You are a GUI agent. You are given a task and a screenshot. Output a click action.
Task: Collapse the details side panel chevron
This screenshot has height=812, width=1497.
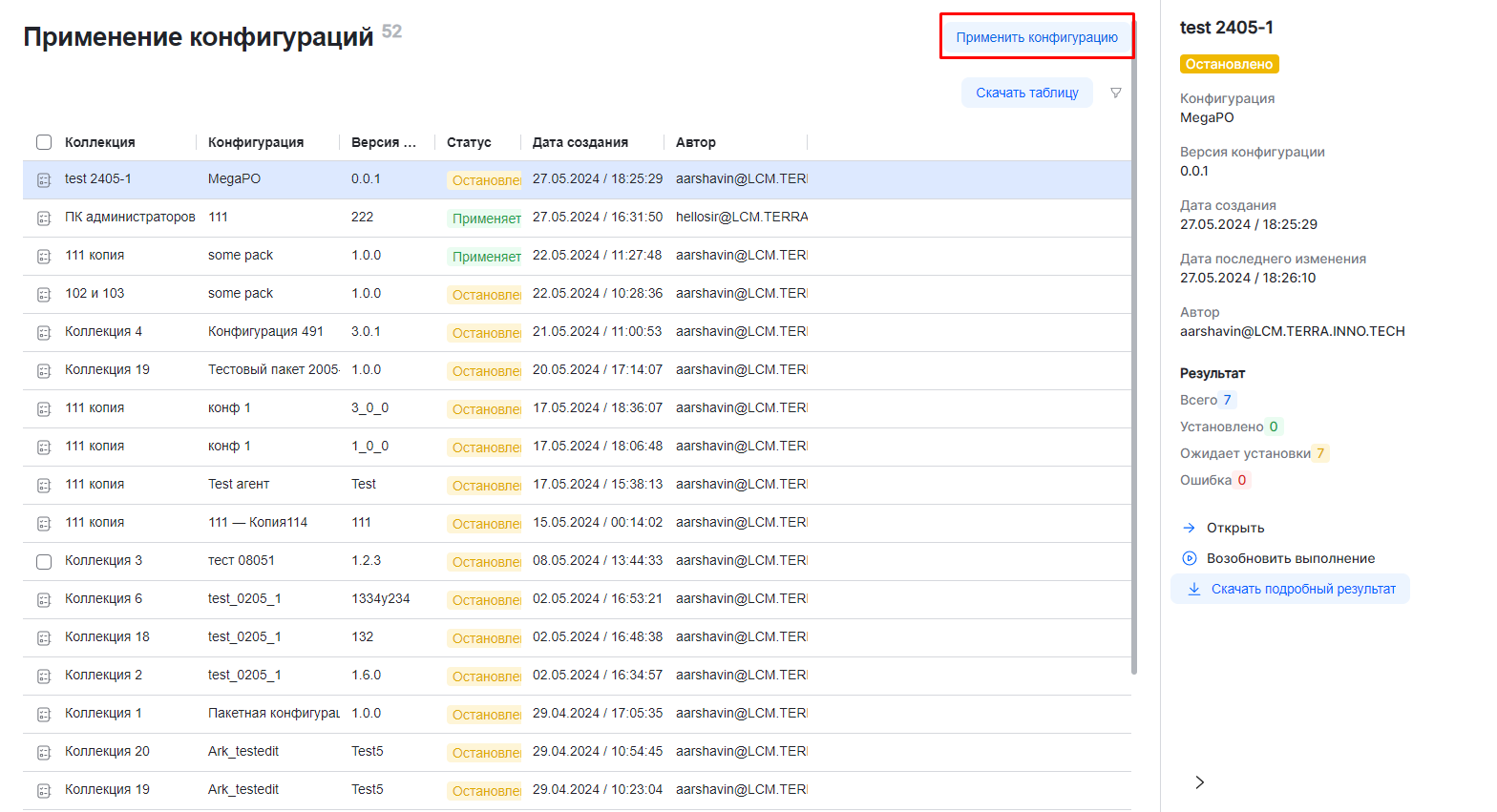[x=1200, y=782]
